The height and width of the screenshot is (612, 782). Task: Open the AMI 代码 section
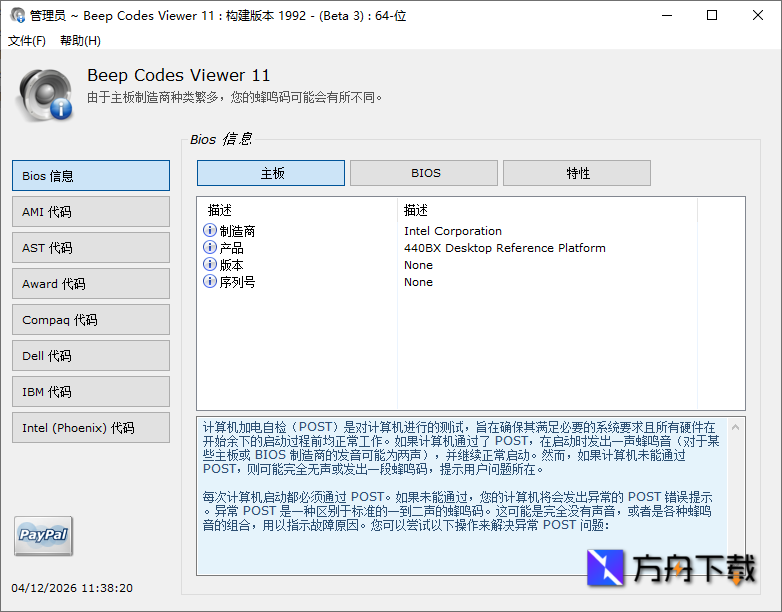[91, 211]
